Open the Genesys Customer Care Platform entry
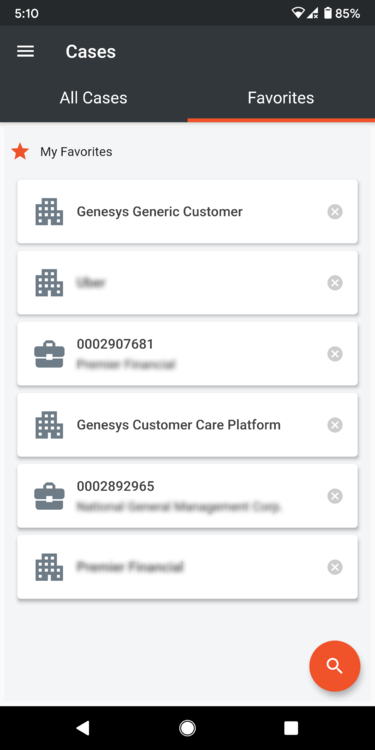Screen dimensions: 375x750 point(188,425)
